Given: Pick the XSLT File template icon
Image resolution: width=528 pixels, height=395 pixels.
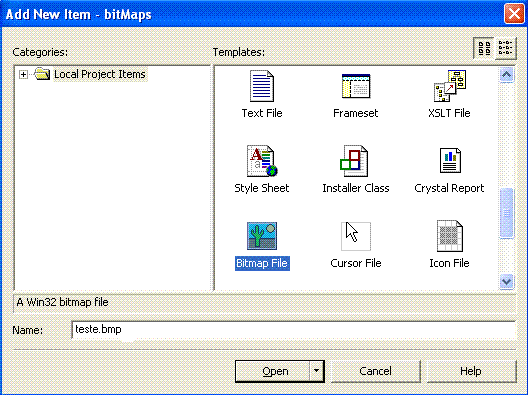Looking at the screenshot, I should [x=450, y=86].
